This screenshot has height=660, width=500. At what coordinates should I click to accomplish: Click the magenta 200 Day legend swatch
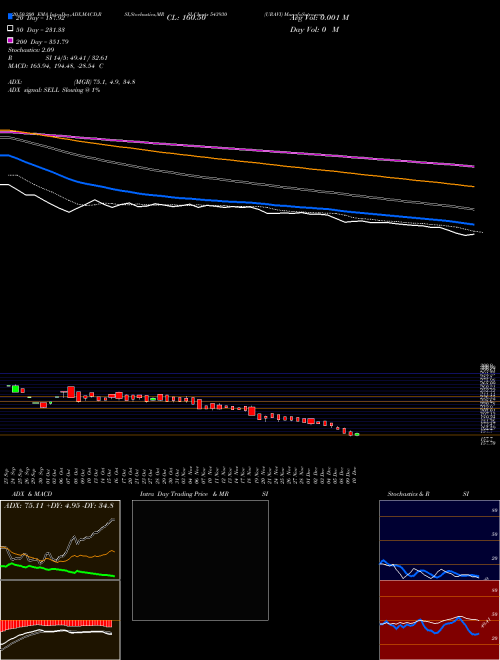pyautogui.click(x=10, y=40)
